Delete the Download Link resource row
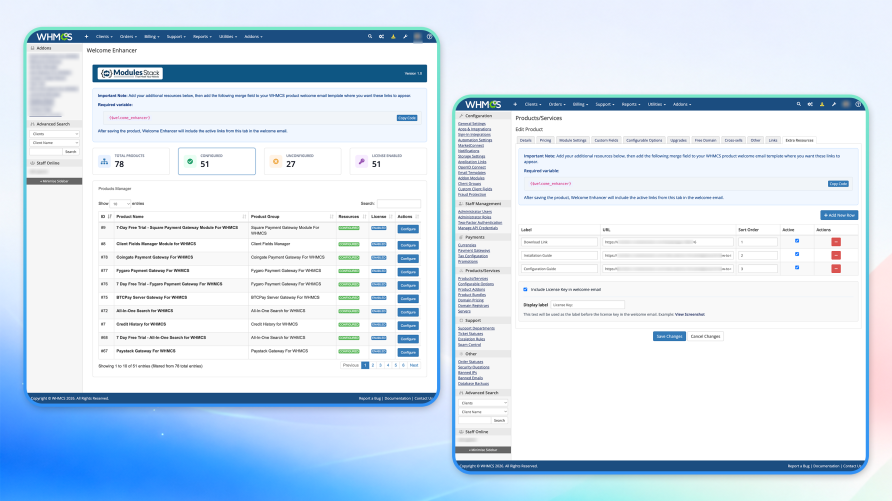 click(x=836, y=242)
